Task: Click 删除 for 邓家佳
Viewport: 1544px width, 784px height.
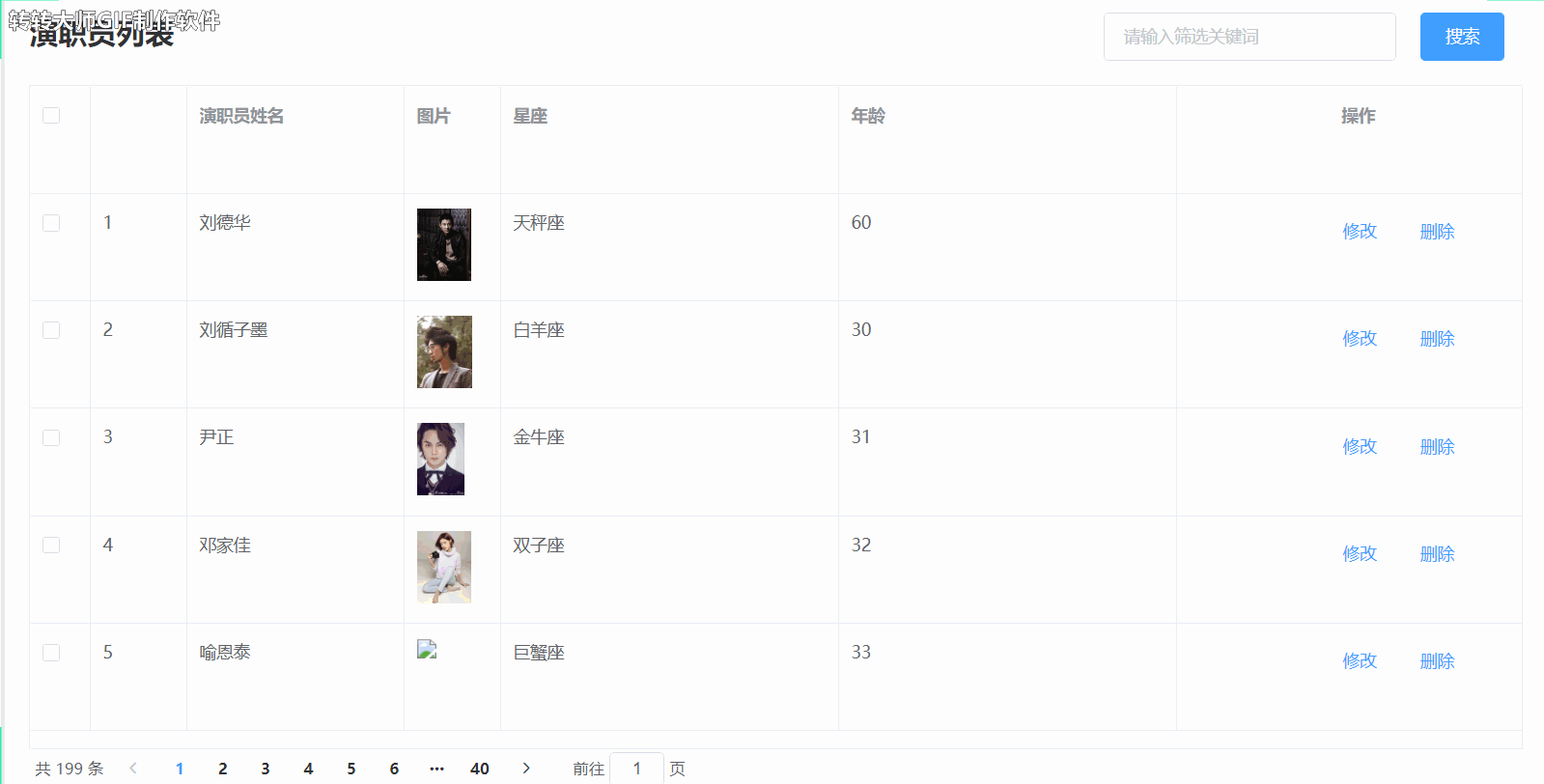Action: (x=1437, y=554)
